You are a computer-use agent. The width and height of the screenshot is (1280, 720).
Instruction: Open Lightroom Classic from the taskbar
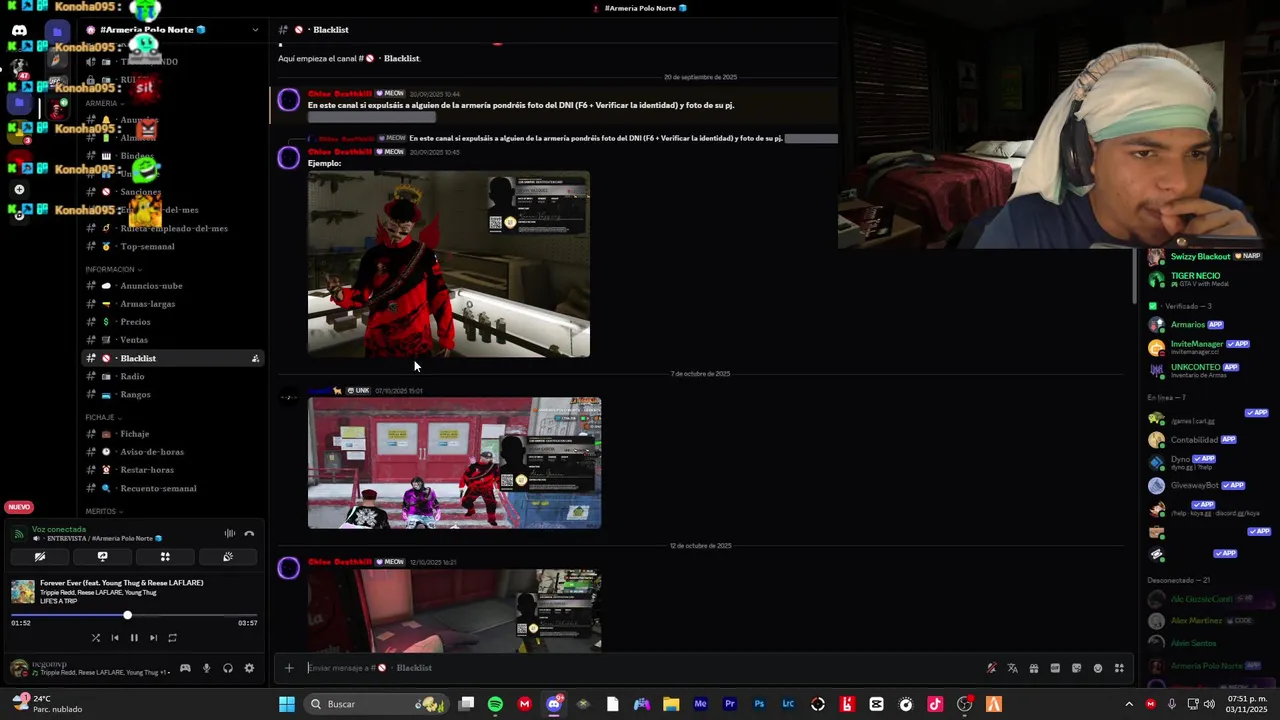(788, 704)
